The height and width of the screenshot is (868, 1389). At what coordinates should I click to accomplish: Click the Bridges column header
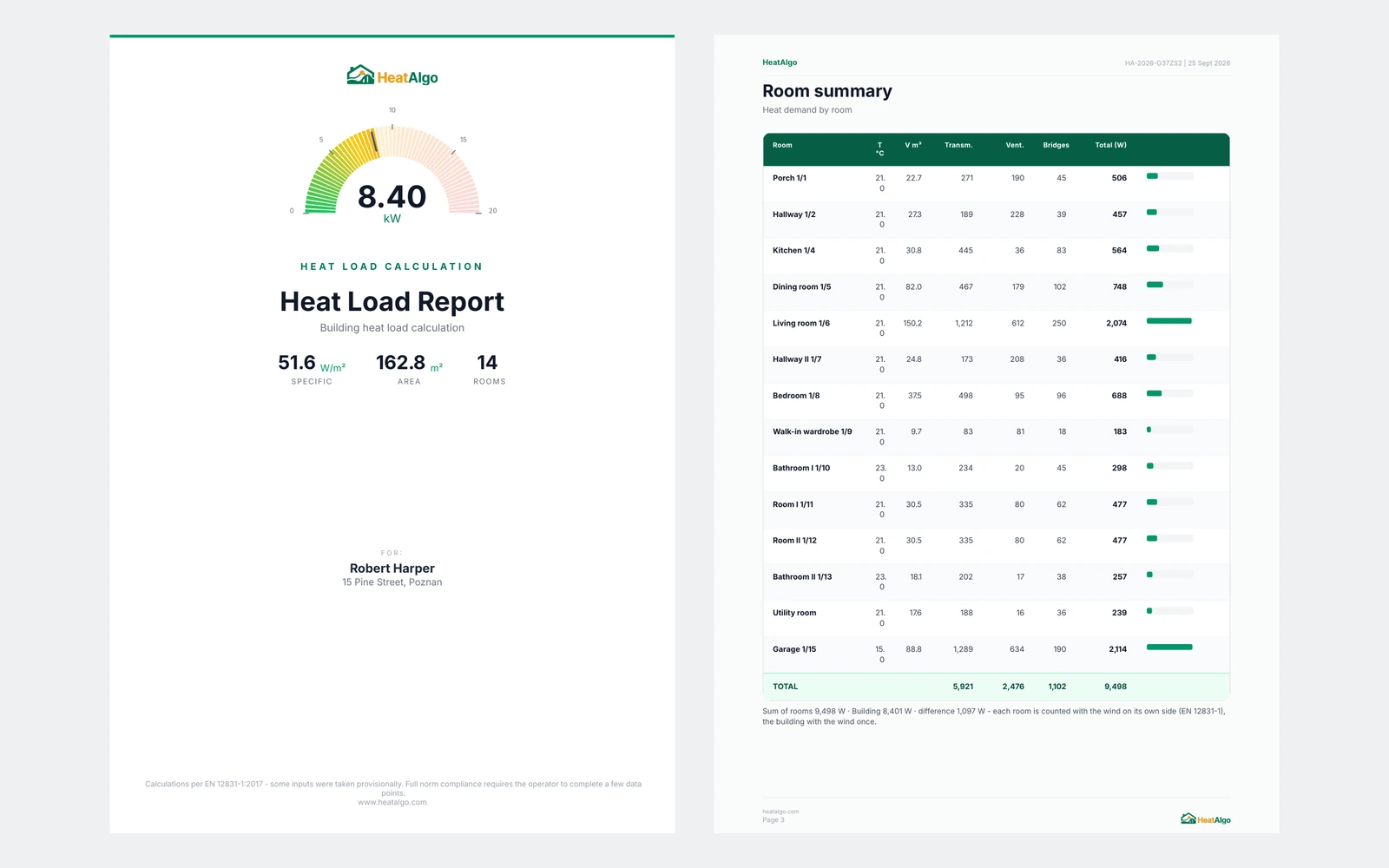tap(1056, 145)
